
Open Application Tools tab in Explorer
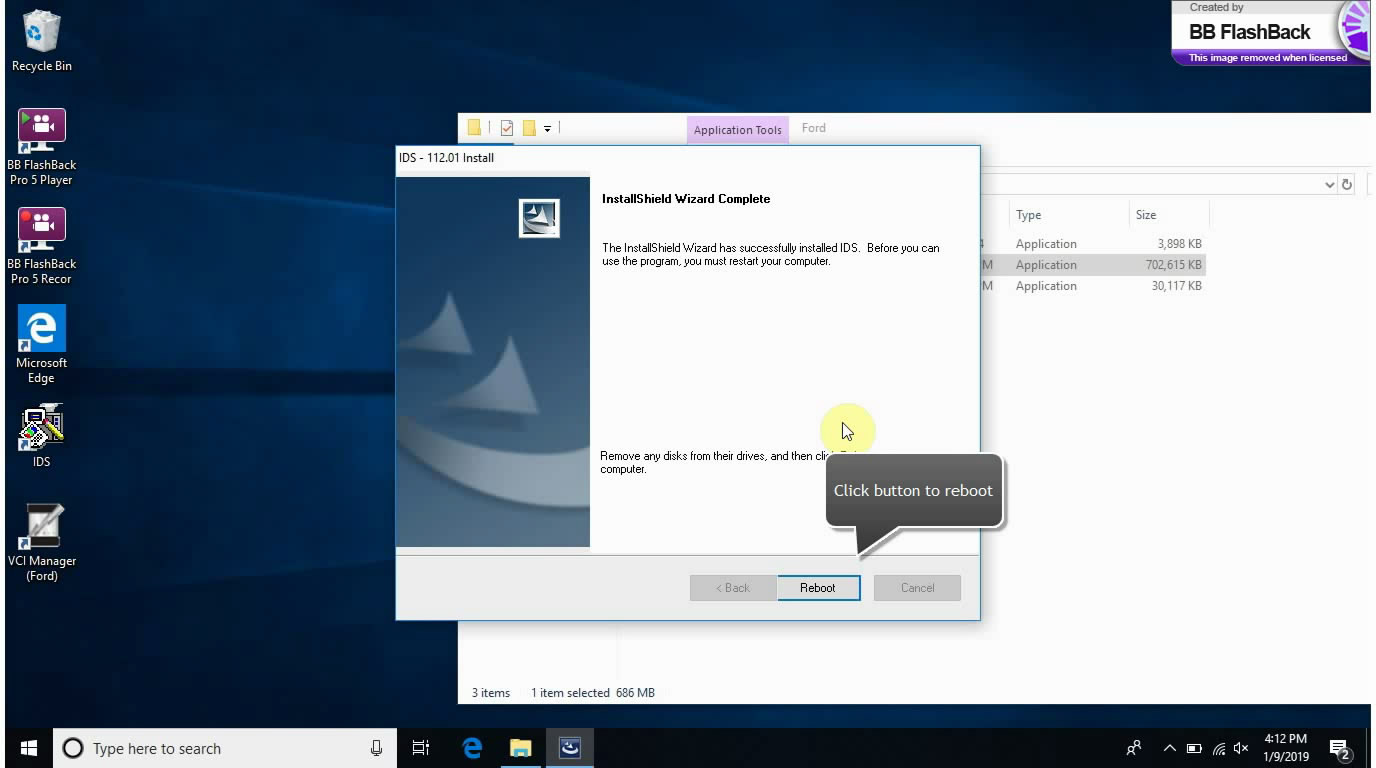738,129
